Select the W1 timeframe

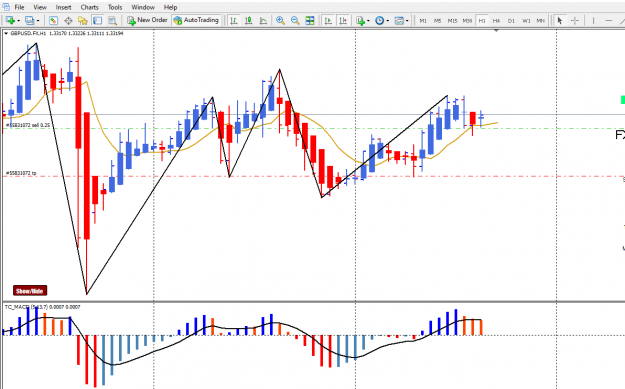point(526,20)
